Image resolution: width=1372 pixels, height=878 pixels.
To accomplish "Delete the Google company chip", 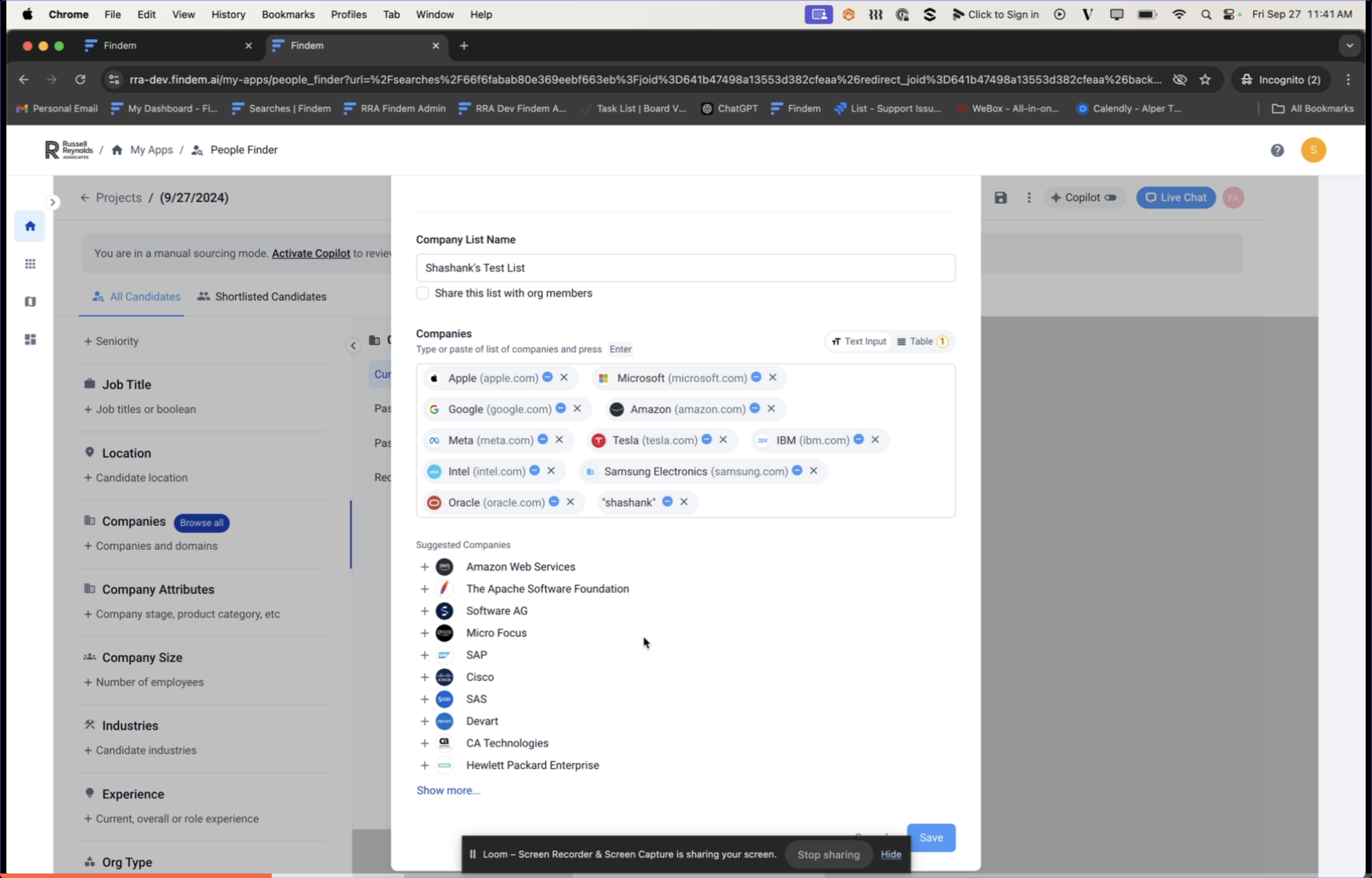I will [577, 408].
